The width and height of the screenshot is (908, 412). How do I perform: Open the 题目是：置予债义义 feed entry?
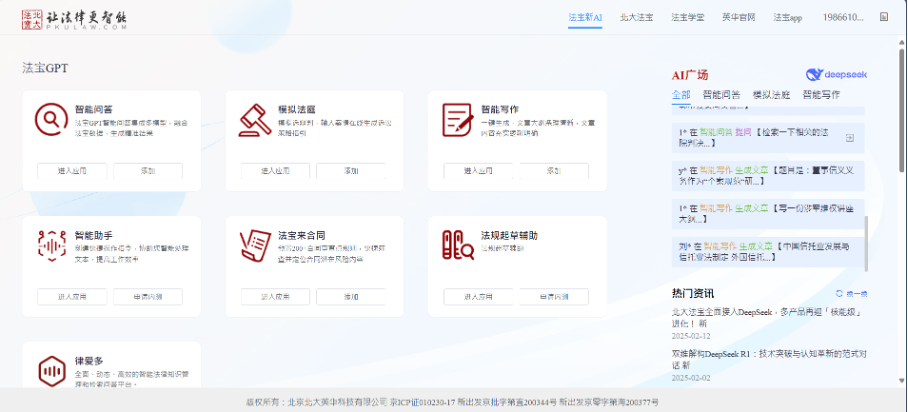click(768, 176)
